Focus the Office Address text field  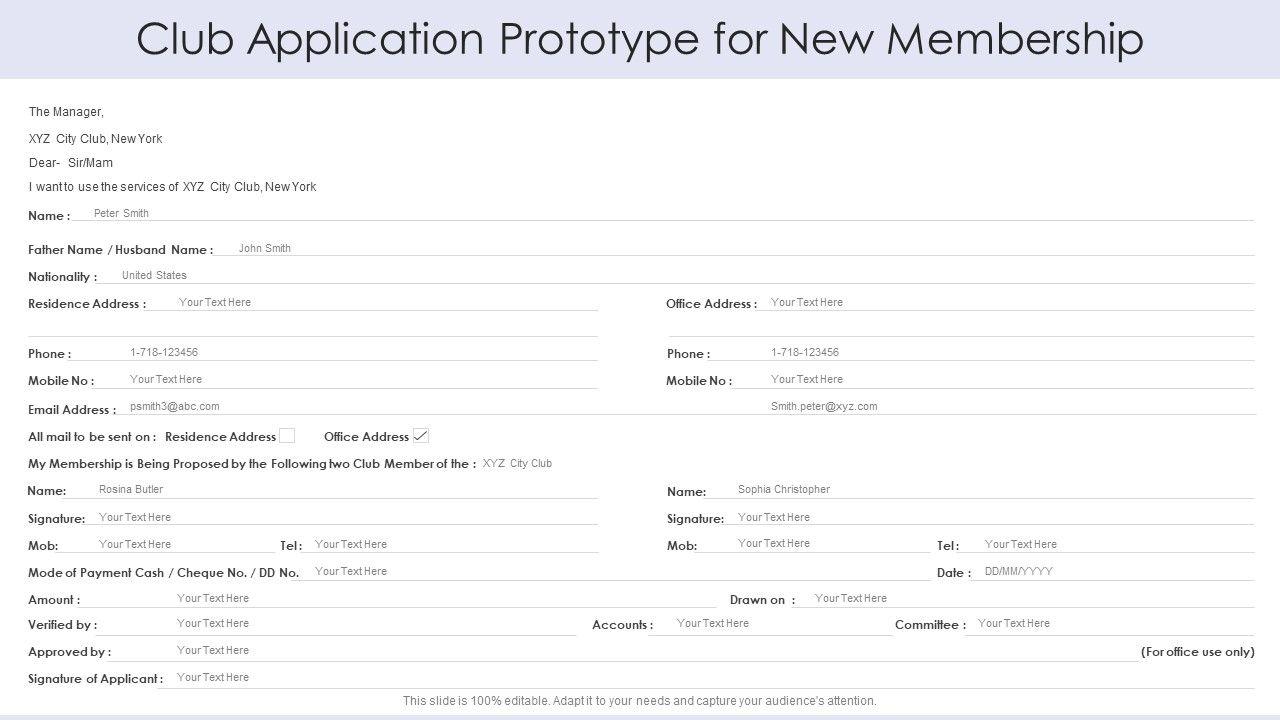1007,302
